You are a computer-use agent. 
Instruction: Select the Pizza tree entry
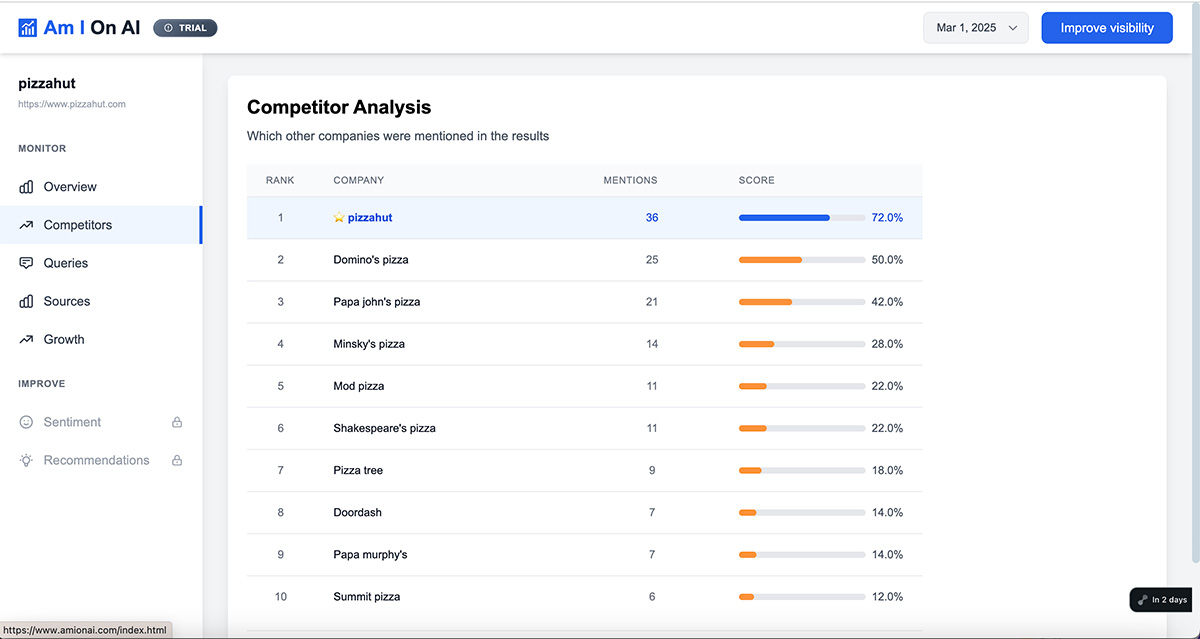coord(358,470)
